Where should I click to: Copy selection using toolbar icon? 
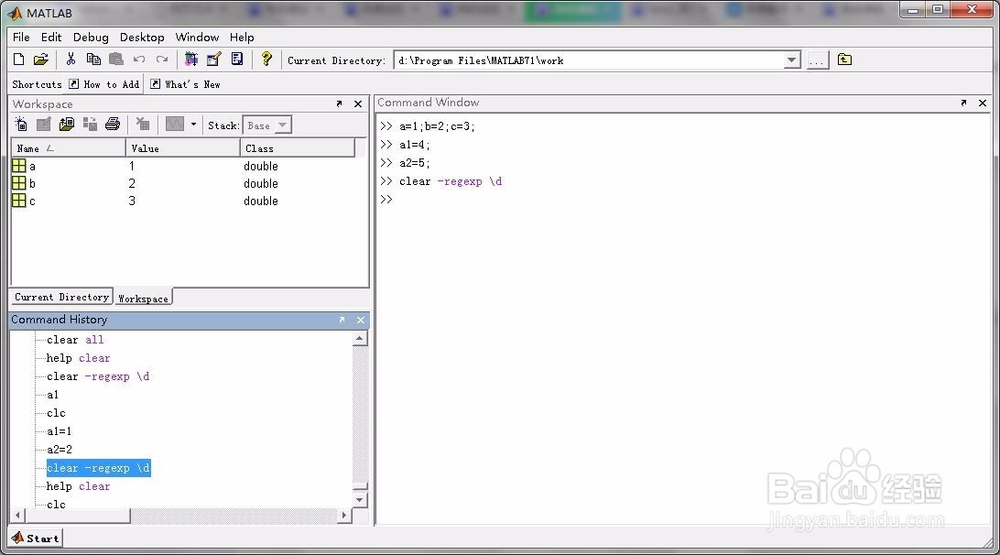tap(93, 59)
